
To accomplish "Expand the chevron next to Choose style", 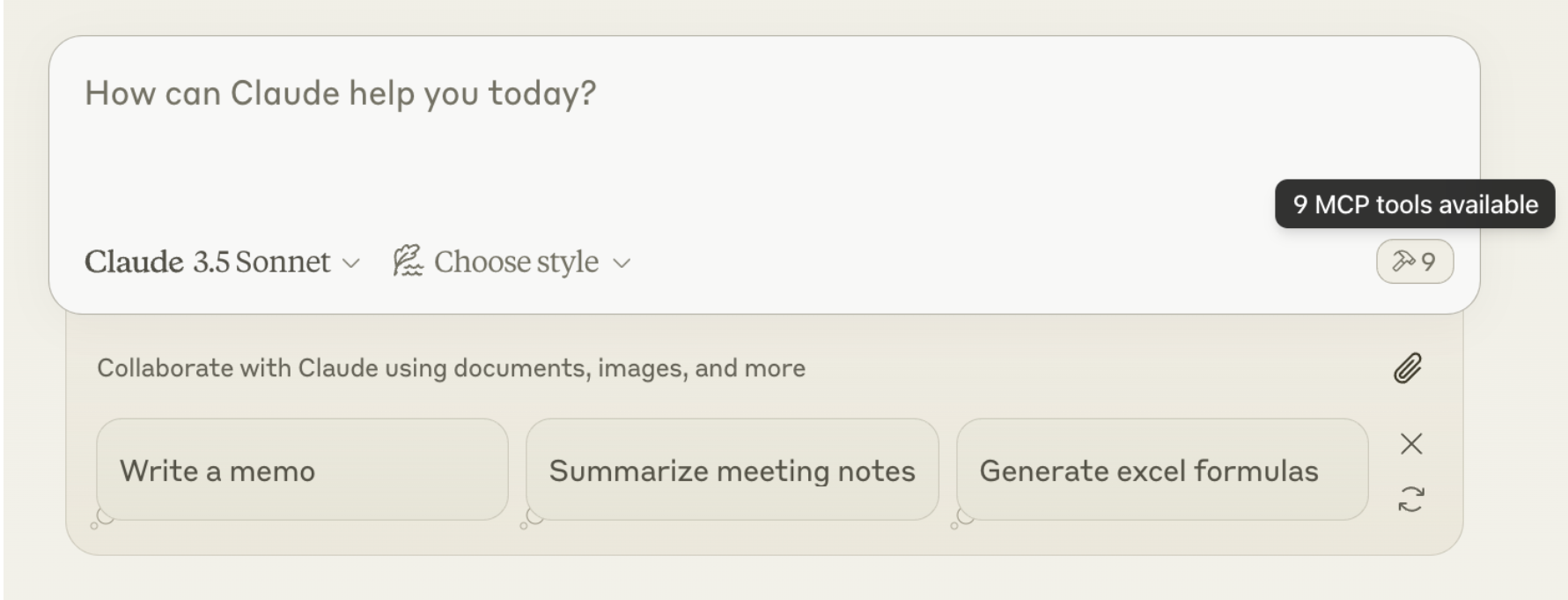I will pyautogui.click(x=622, y=263).
